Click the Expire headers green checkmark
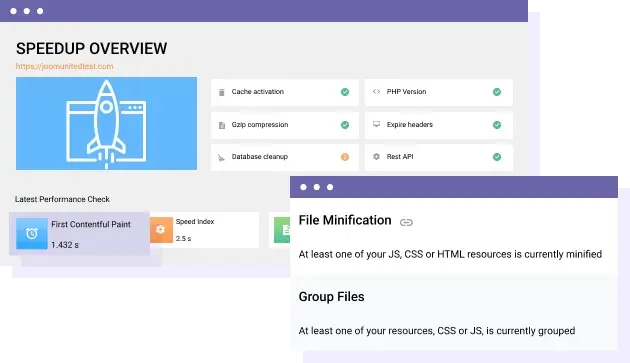 (497, 125)
